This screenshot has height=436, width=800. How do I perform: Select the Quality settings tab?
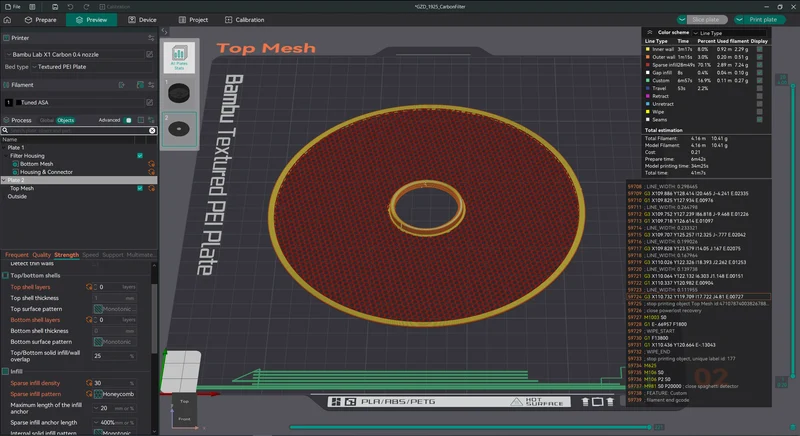[x=41, y=255]
